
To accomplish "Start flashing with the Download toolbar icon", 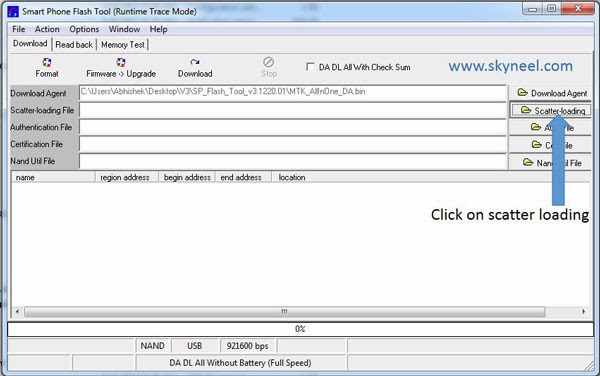I will [195, 62].
